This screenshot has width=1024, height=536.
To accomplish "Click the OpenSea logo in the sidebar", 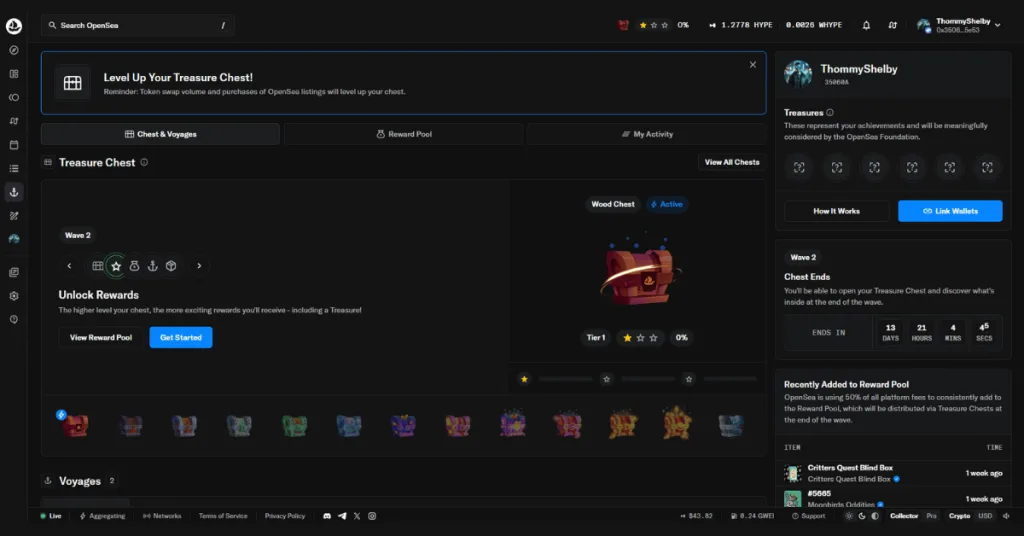I will (x=14, y=25).
